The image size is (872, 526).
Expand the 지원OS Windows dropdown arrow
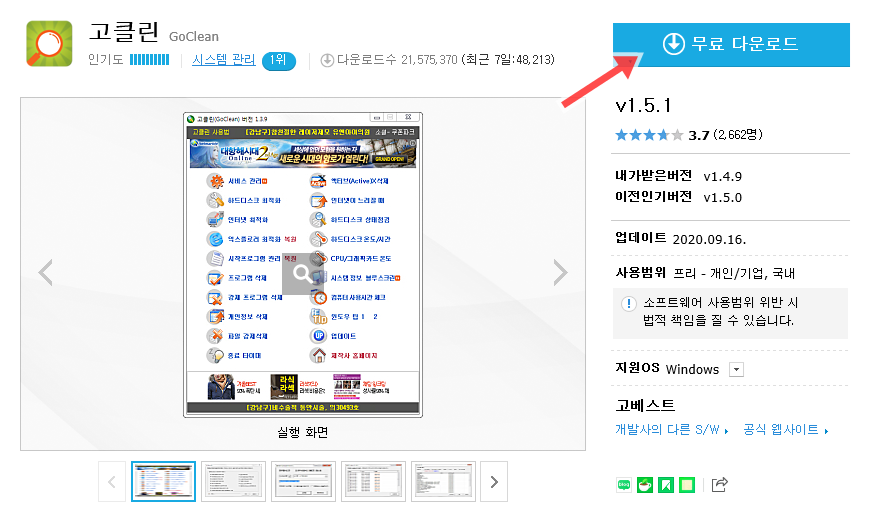pos(736,369)
